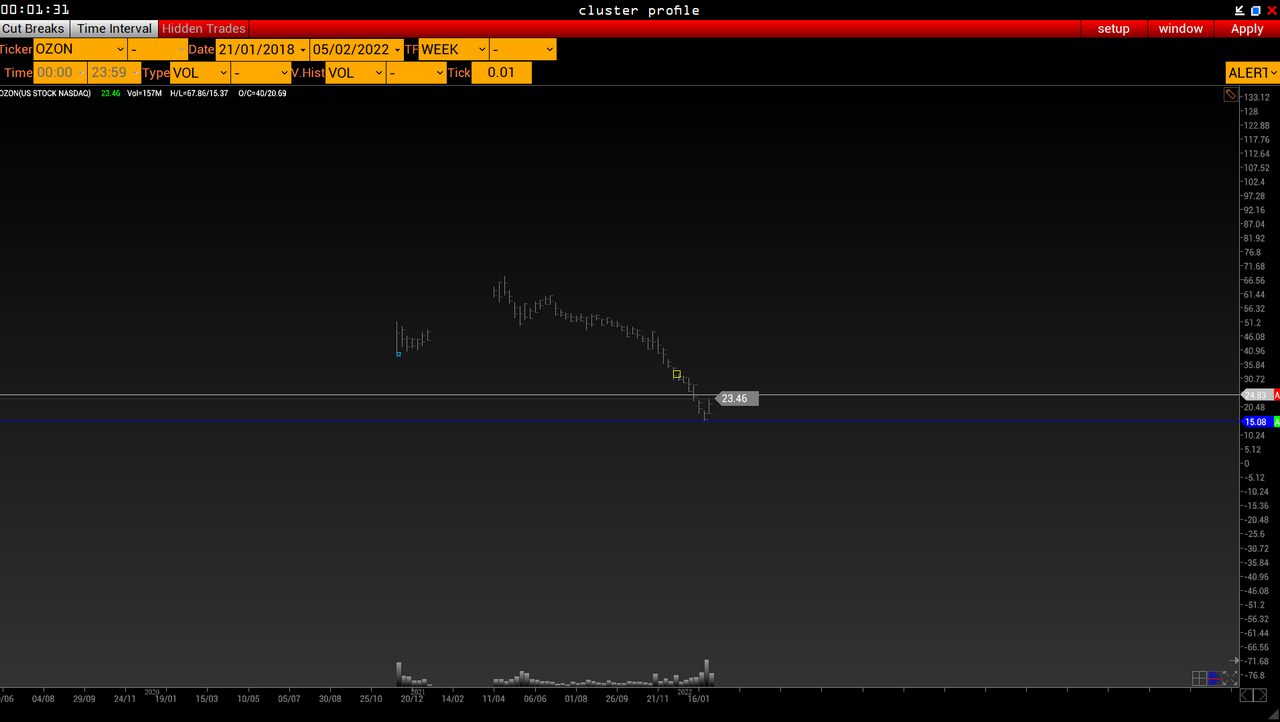The width and height of the screenshot is (1280, 722).
Task: Click the four-pane grid layout icon
Action: (x=1199, y=679)
